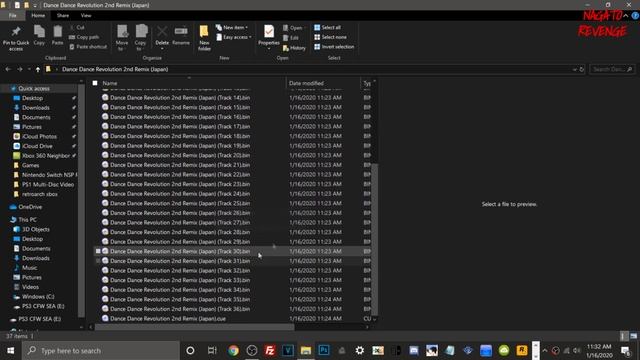The width and height of the screenshot is (640, 360).
Task: Go up one folder level
Action: click(38, 69)
